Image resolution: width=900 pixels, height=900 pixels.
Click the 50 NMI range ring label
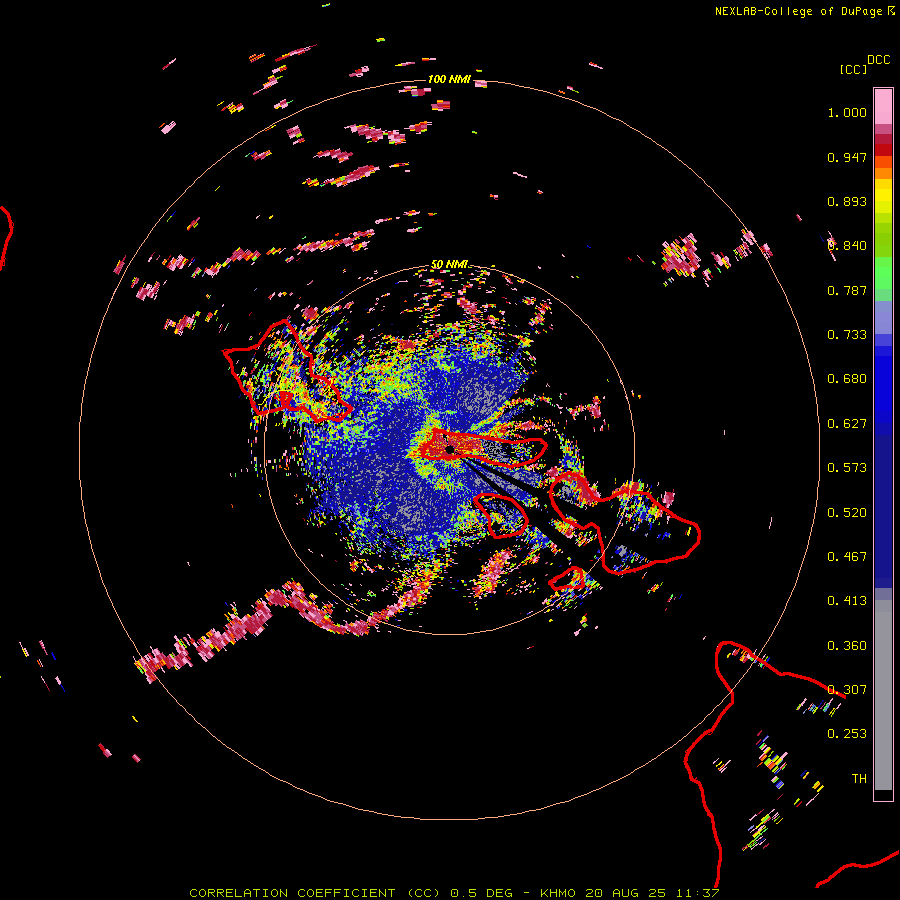449,265
